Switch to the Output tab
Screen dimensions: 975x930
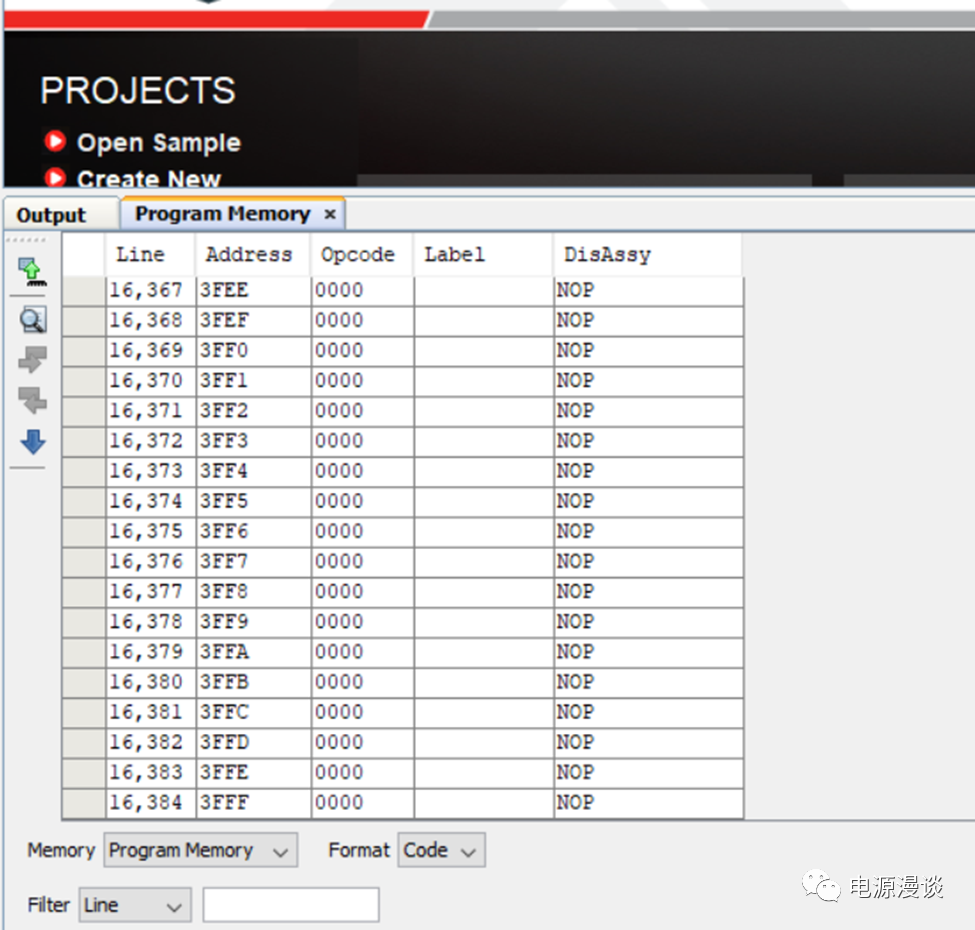(52, 215)
